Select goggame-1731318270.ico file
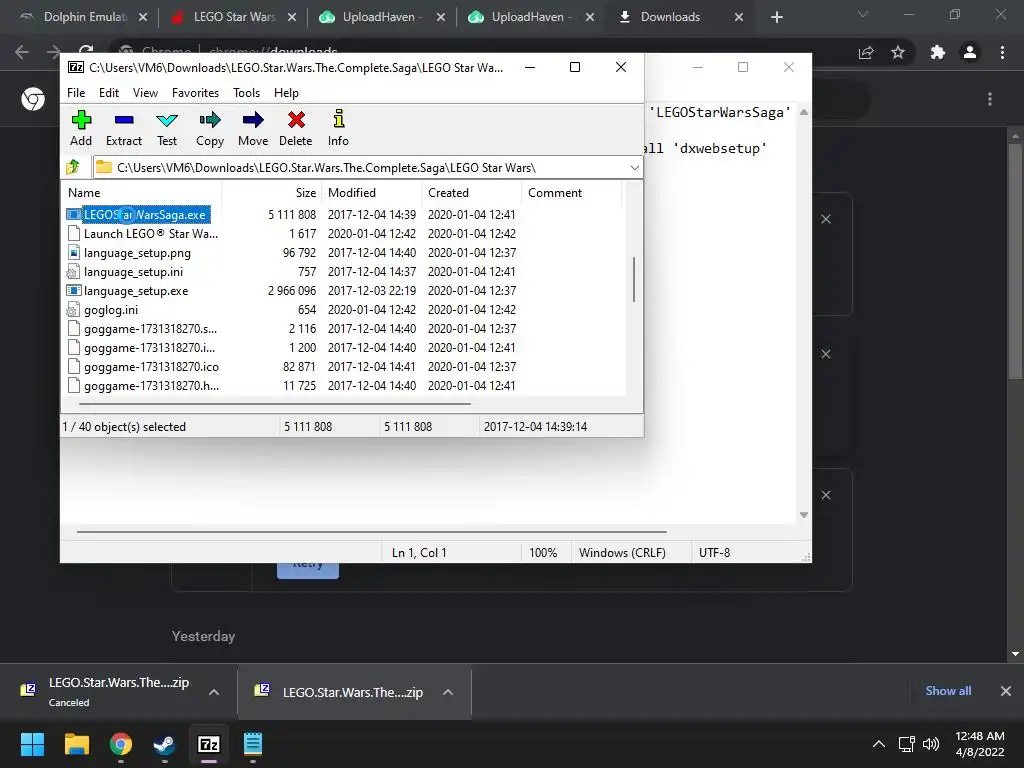The image size is (1024, 768). (152, 366)
